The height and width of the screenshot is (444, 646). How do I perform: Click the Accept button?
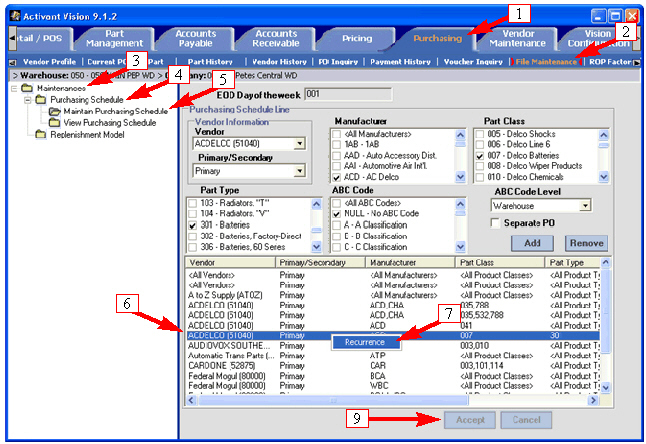click(x=470, y=420)
